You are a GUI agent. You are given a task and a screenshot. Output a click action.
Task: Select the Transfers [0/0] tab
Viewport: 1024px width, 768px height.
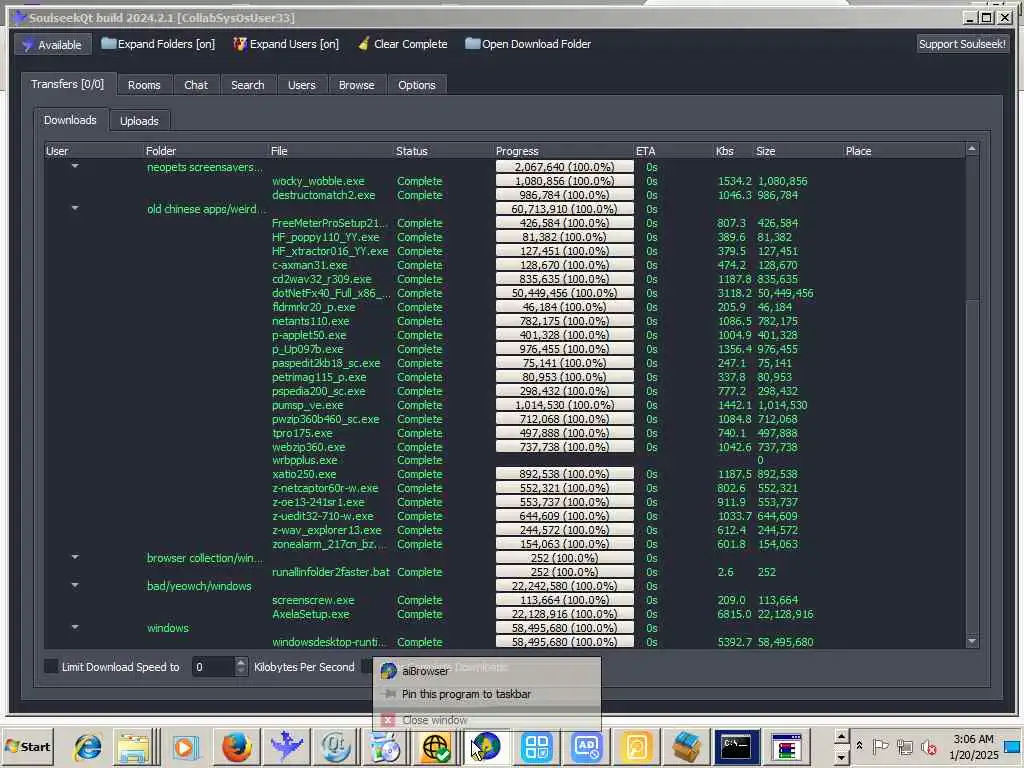[68, 84]
